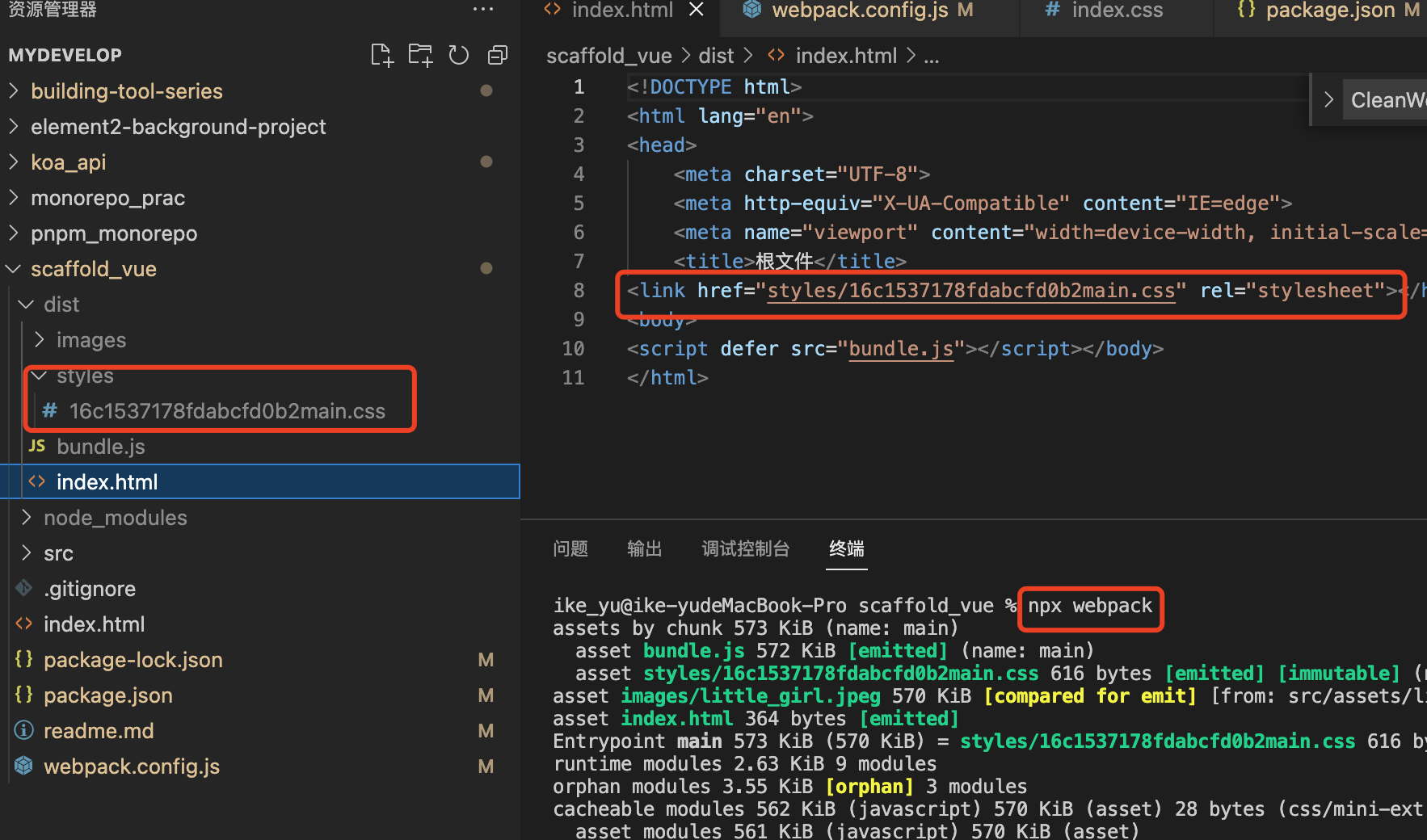Click line number 4 in the gutter

579,174
